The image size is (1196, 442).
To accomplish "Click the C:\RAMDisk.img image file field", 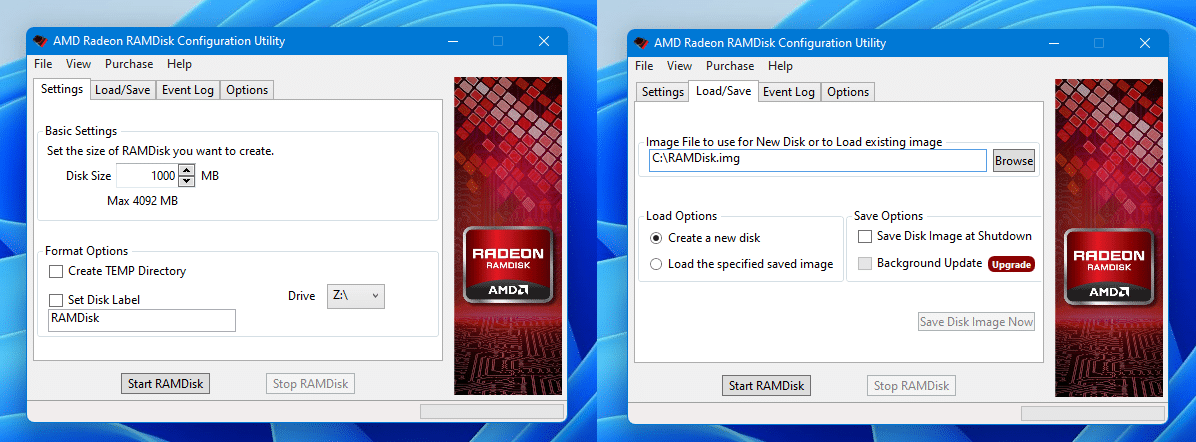I will tap(818, 160).
